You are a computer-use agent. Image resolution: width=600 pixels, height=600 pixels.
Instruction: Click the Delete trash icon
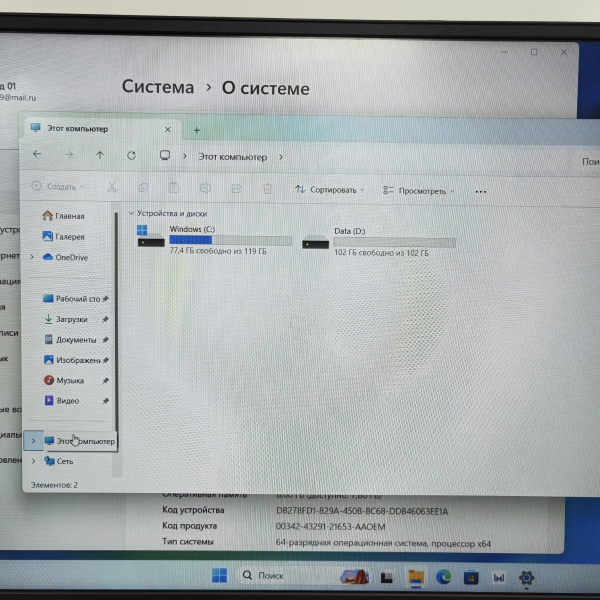click(267, 189)
